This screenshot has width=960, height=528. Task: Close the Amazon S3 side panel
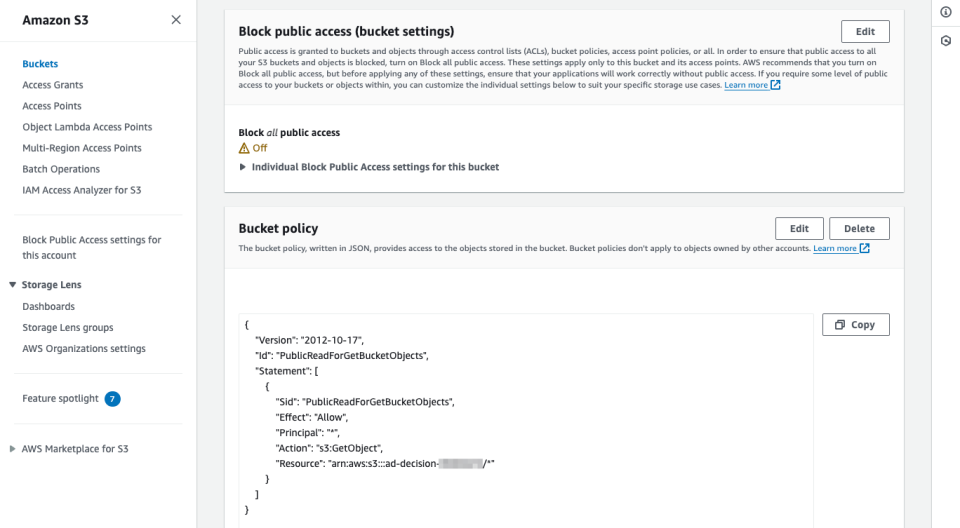coord(176,20)
